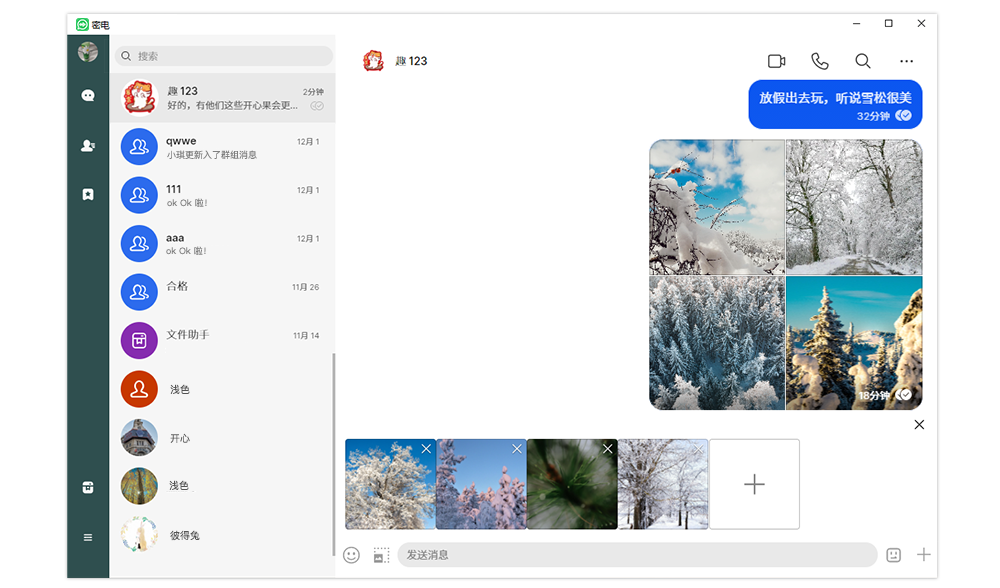Open the qwwe group chat
Screen dimensions: 1000x588
point(222,148)
